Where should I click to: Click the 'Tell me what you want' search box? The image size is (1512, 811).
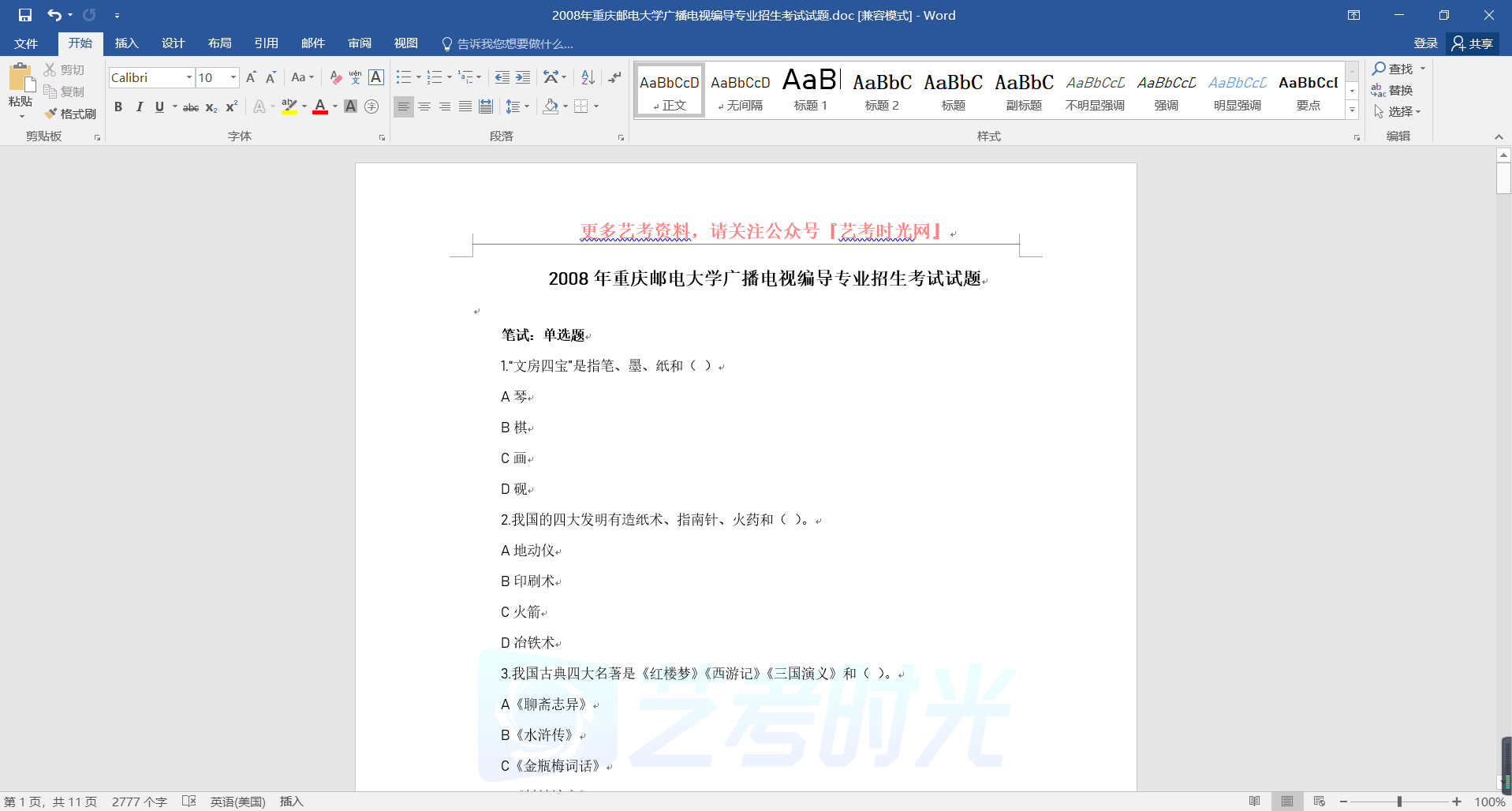point(514,43)
